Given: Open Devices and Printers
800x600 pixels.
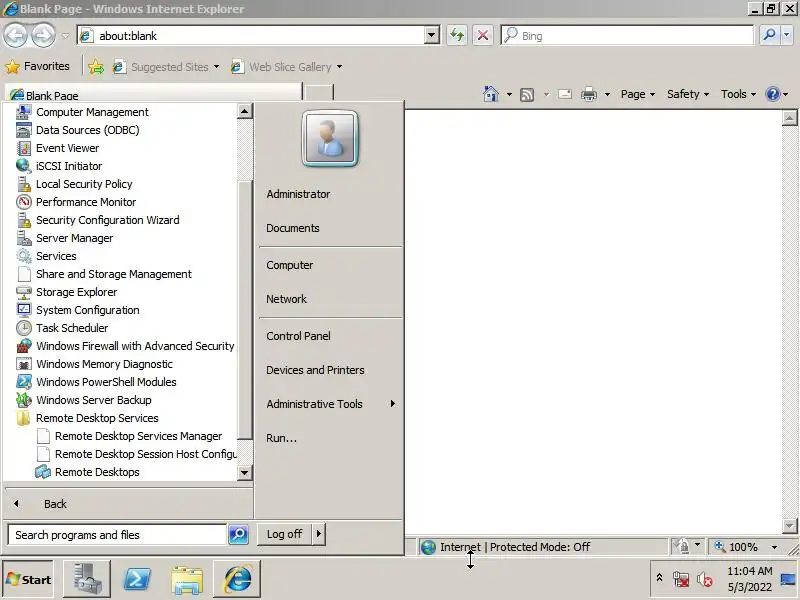Looking at the screenshot, I should 315,370.
